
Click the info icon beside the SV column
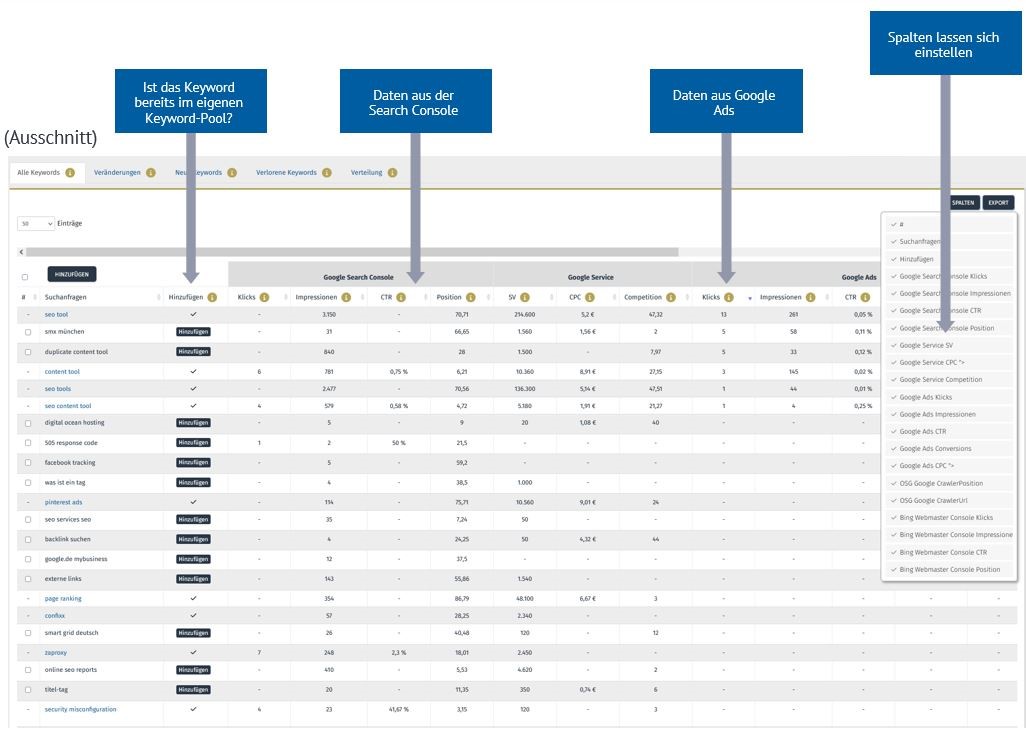525,296
